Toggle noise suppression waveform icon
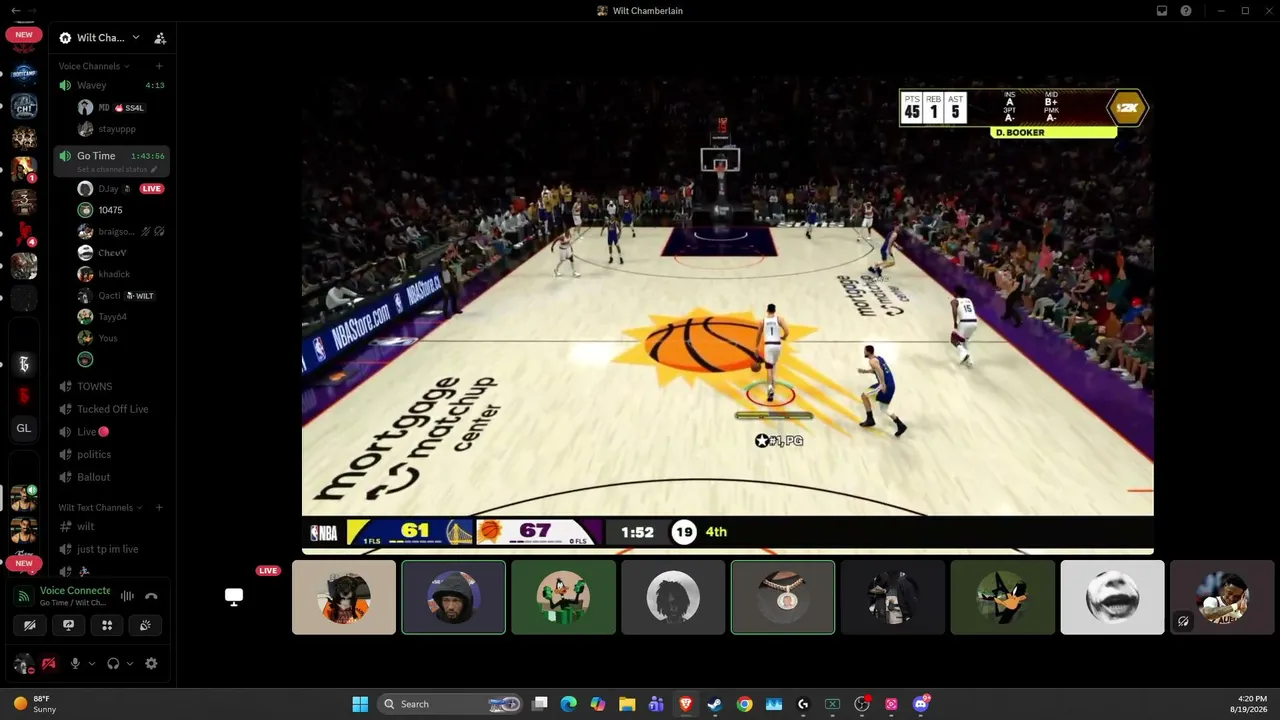1280x720 pixels. pyautogui.click(x=127, y=596)
